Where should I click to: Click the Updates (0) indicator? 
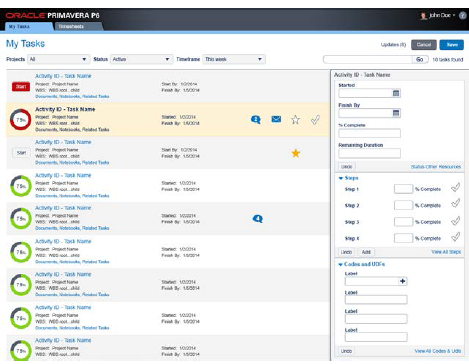(x=393, y=45)
